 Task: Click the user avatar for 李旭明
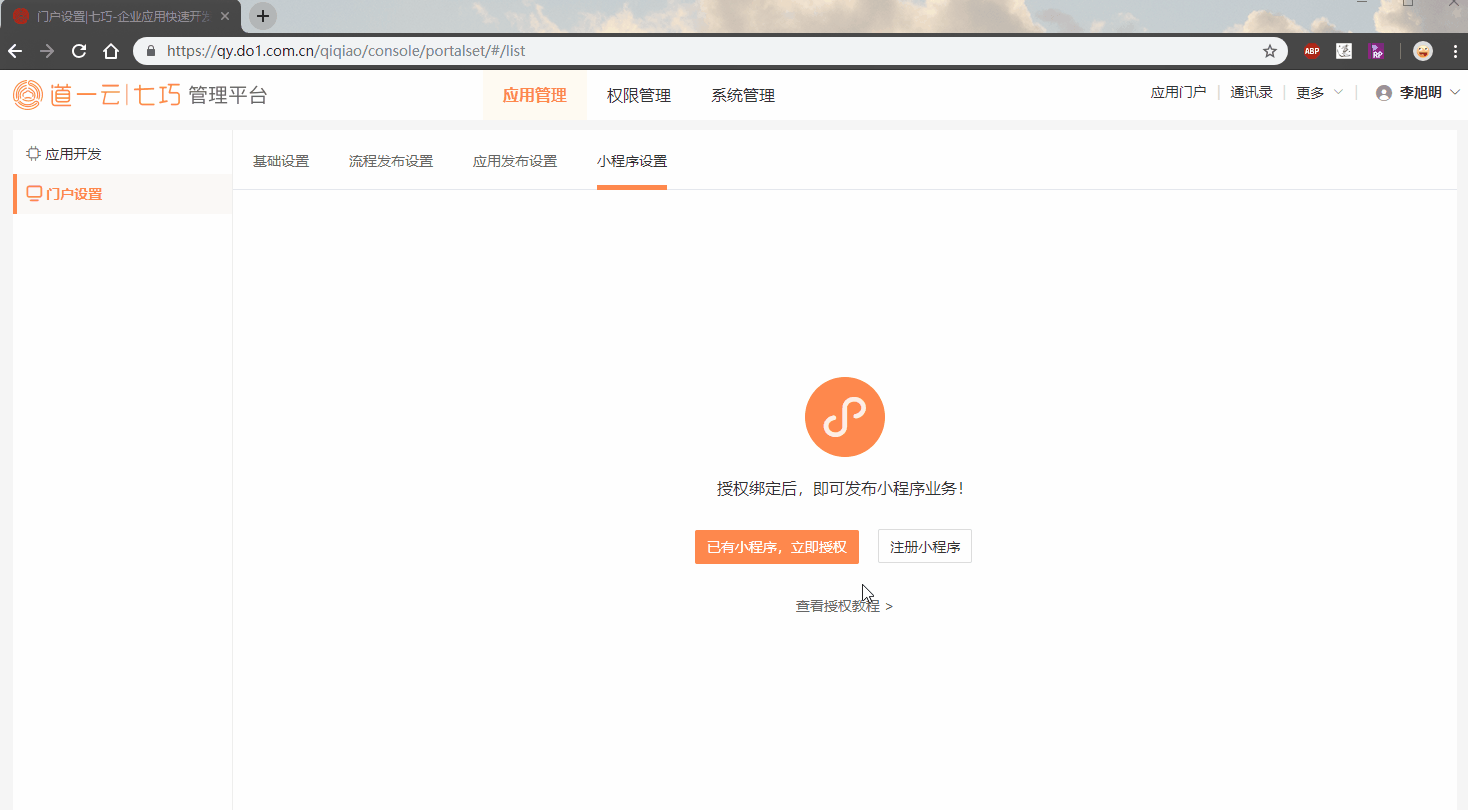[x=1383, y=92]
